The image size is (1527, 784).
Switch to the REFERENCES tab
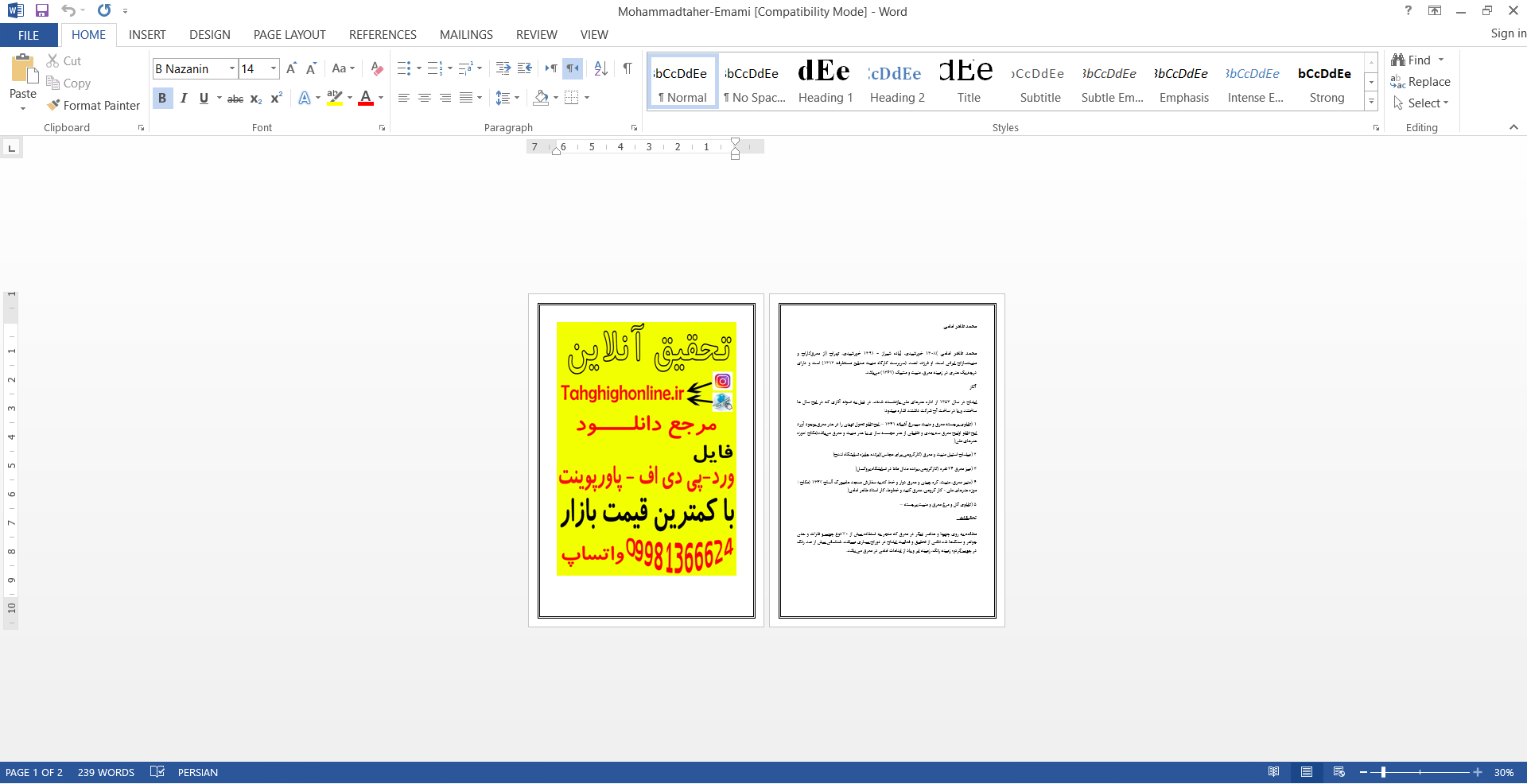click(383, 35)
